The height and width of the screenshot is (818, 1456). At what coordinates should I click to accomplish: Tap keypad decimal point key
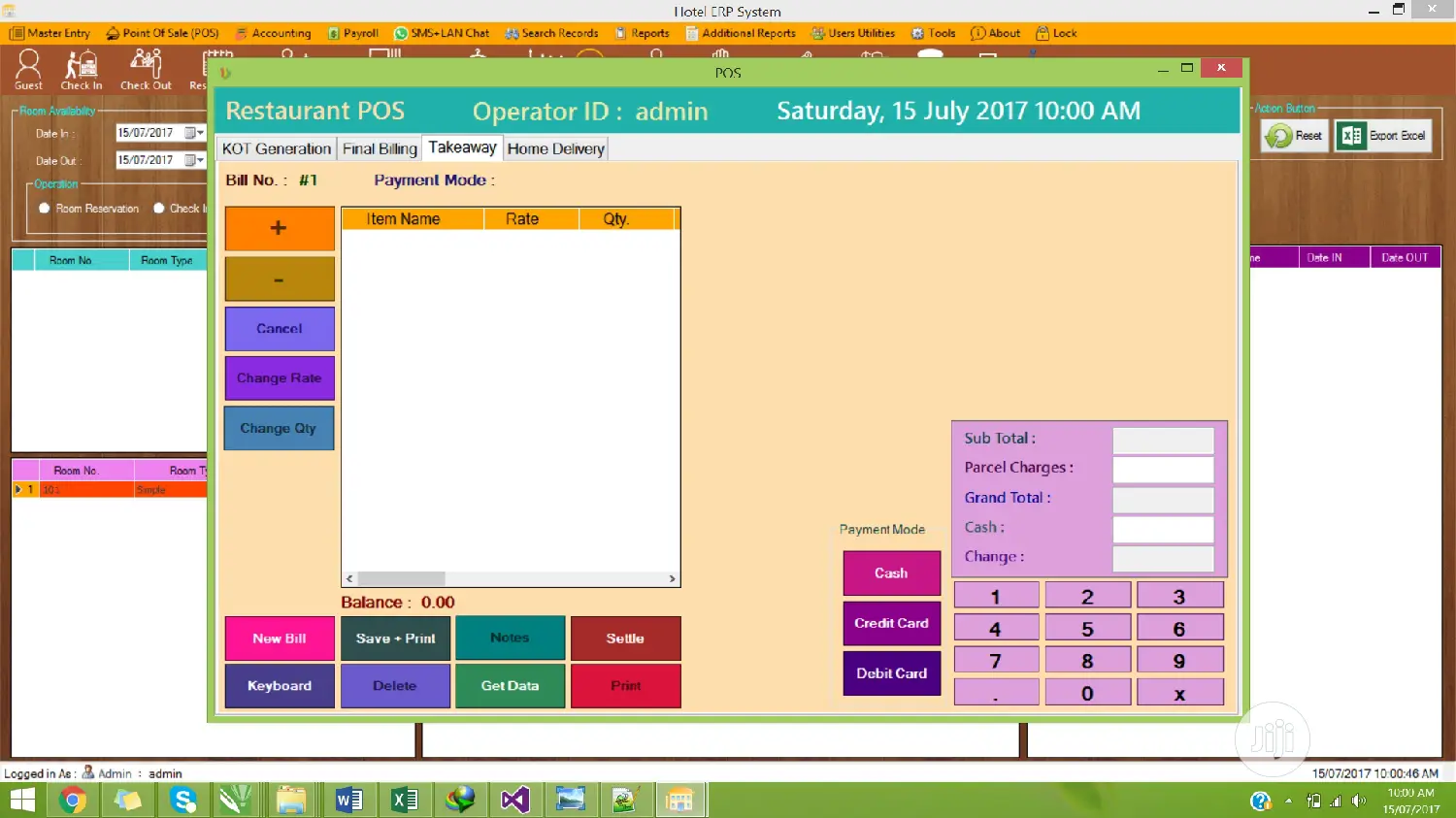pos(996,693)
